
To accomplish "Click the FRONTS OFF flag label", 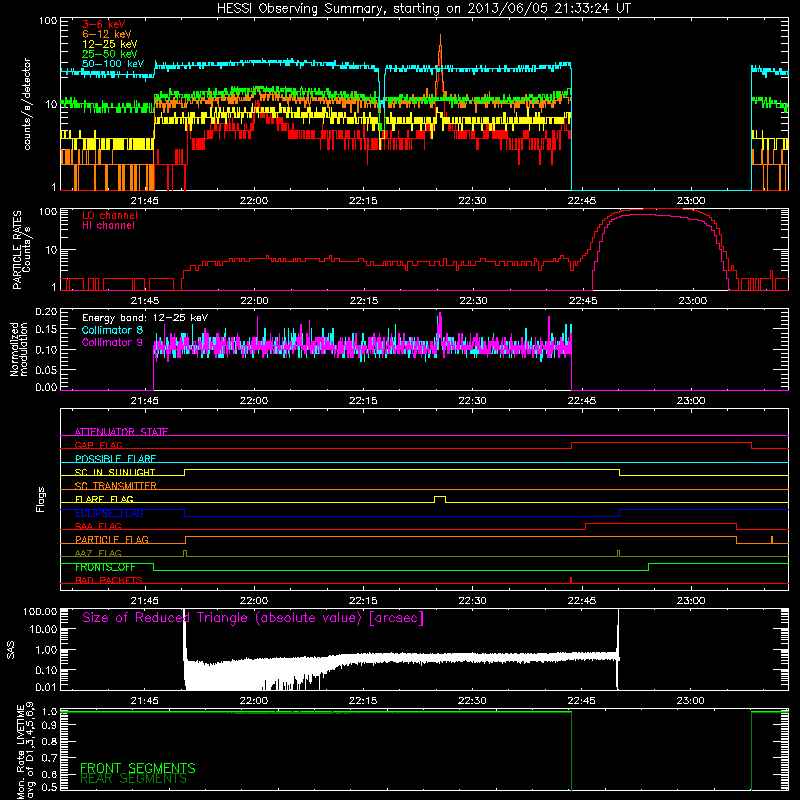I will 105,567.
